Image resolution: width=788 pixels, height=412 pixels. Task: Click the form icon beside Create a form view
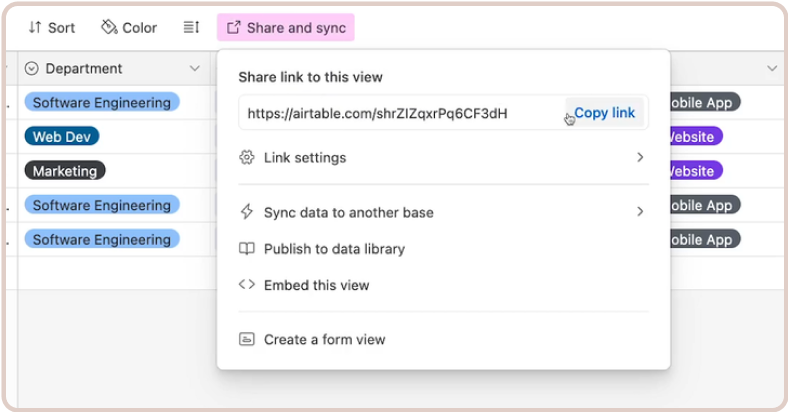pyautogui.click(x=246, y=340)
